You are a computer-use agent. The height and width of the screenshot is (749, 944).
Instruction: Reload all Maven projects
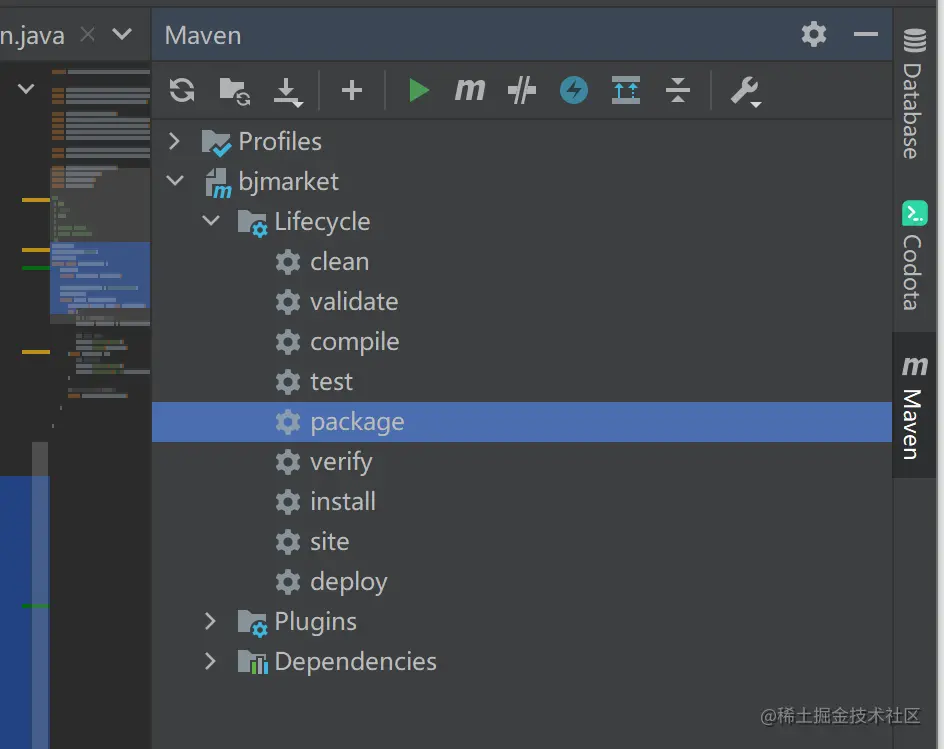point(182,91)
